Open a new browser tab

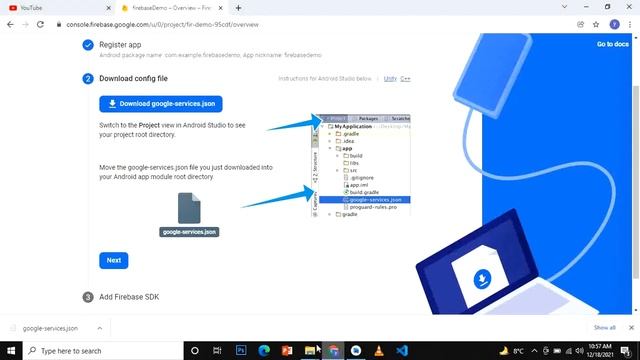pyautogui.click(x=238, y=8)
